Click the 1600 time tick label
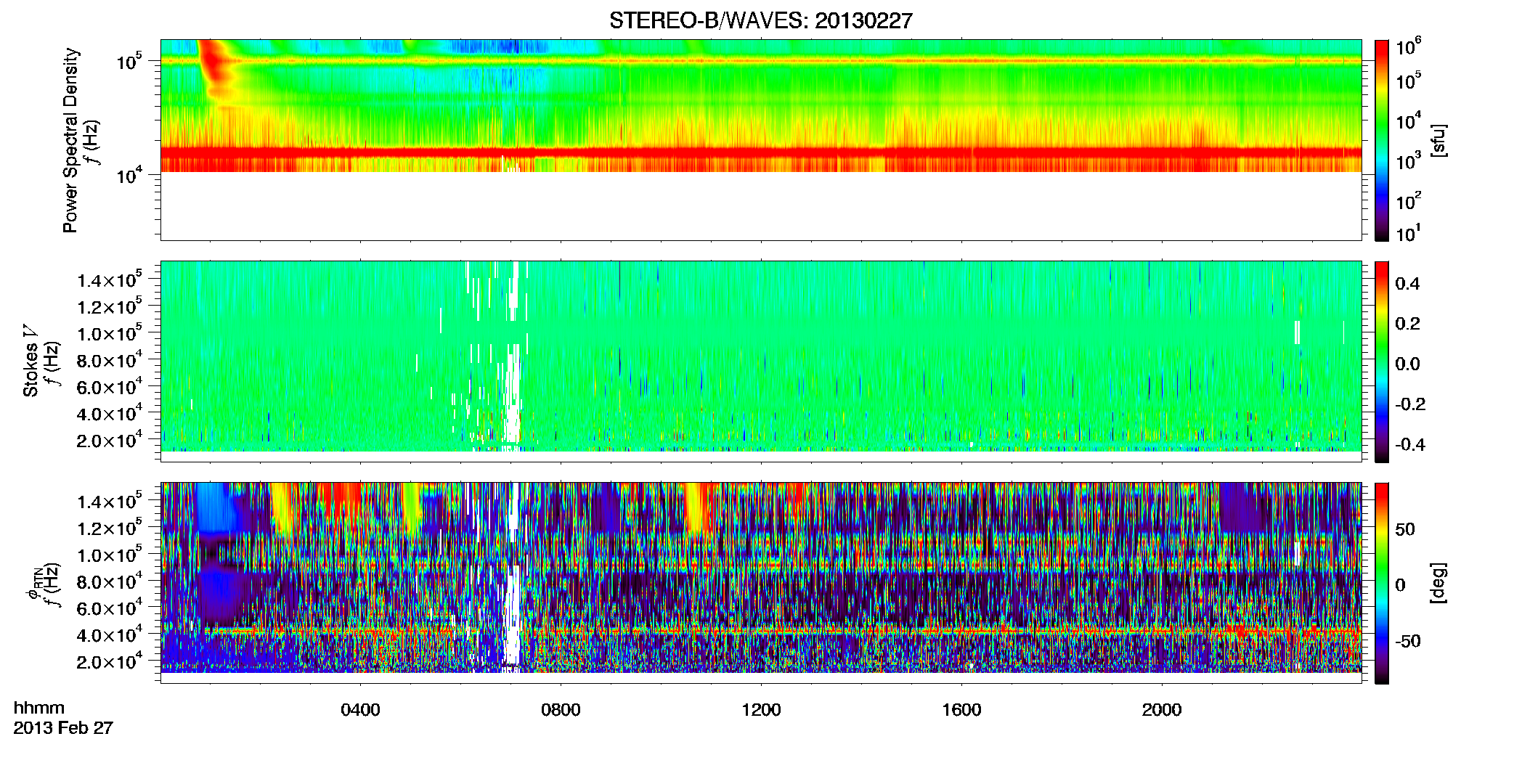The image size is (1522, 784). coord(961,710)
